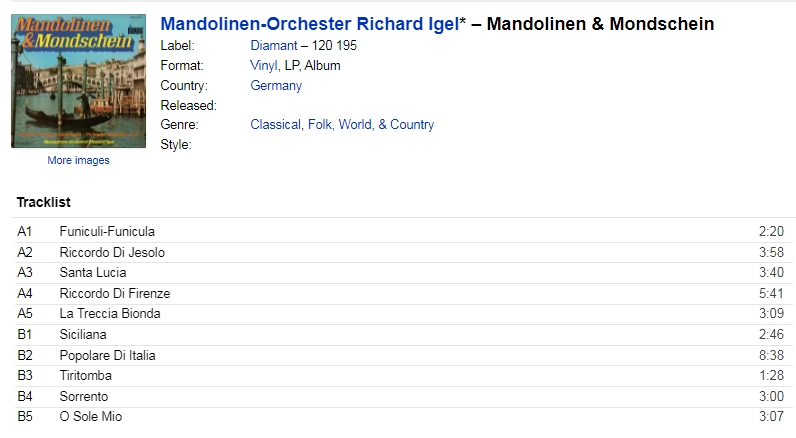
Task: Click the Funiculi-Funicula track title
Action: pyautogui.click(x=107, y=231)
